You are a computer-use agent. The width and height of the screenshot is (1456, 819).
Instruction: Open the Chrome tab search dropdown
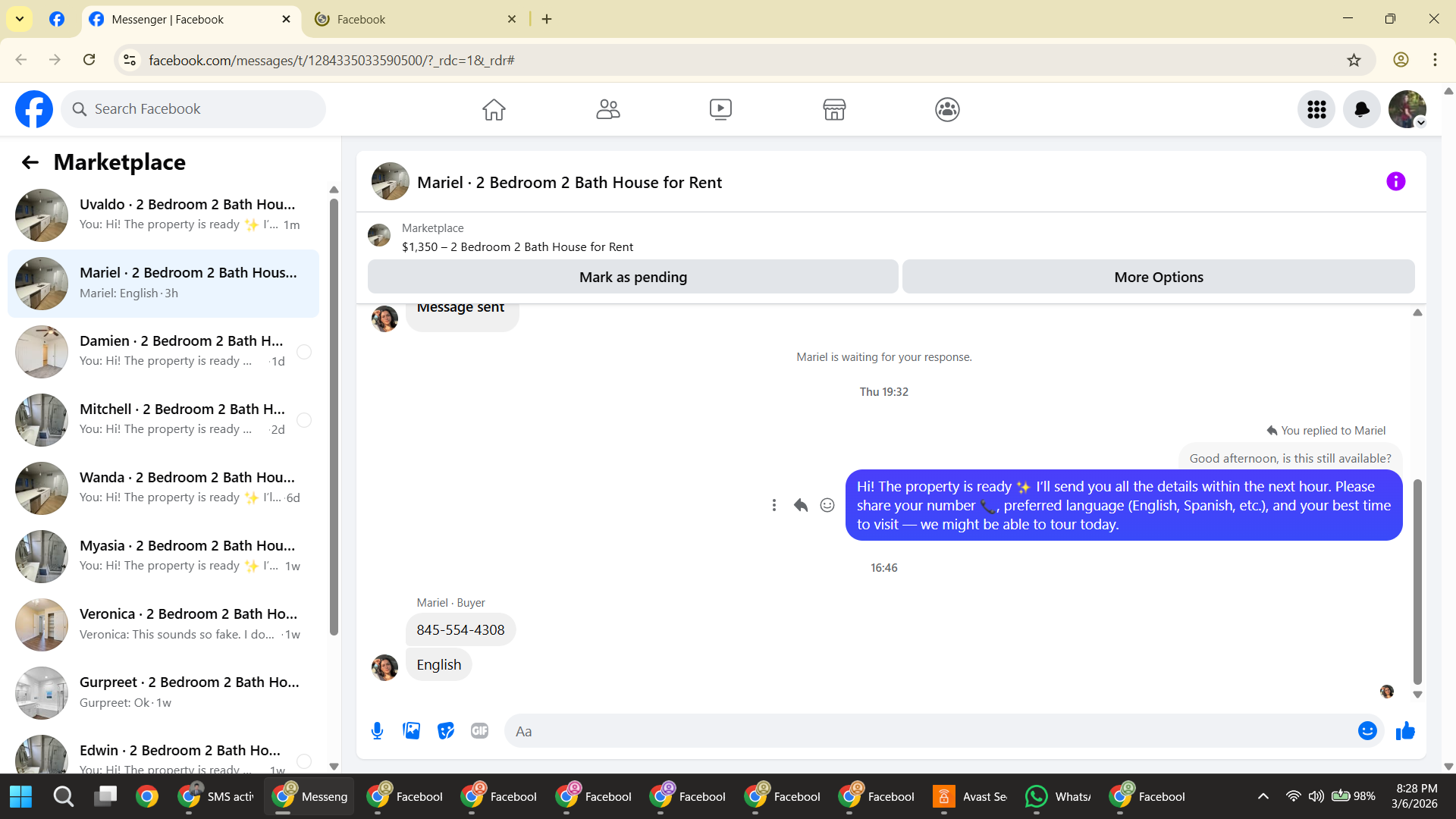pos(20,19)
